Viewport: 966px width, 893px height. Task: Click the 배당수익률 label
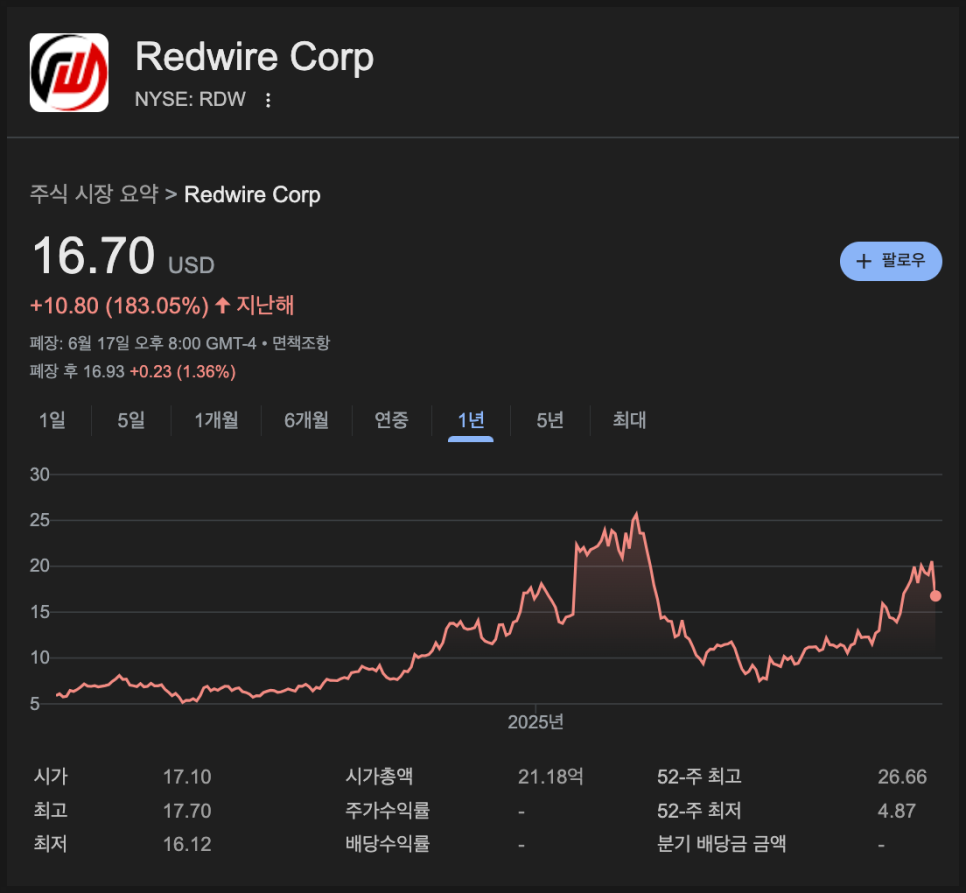tap(387, 844)
